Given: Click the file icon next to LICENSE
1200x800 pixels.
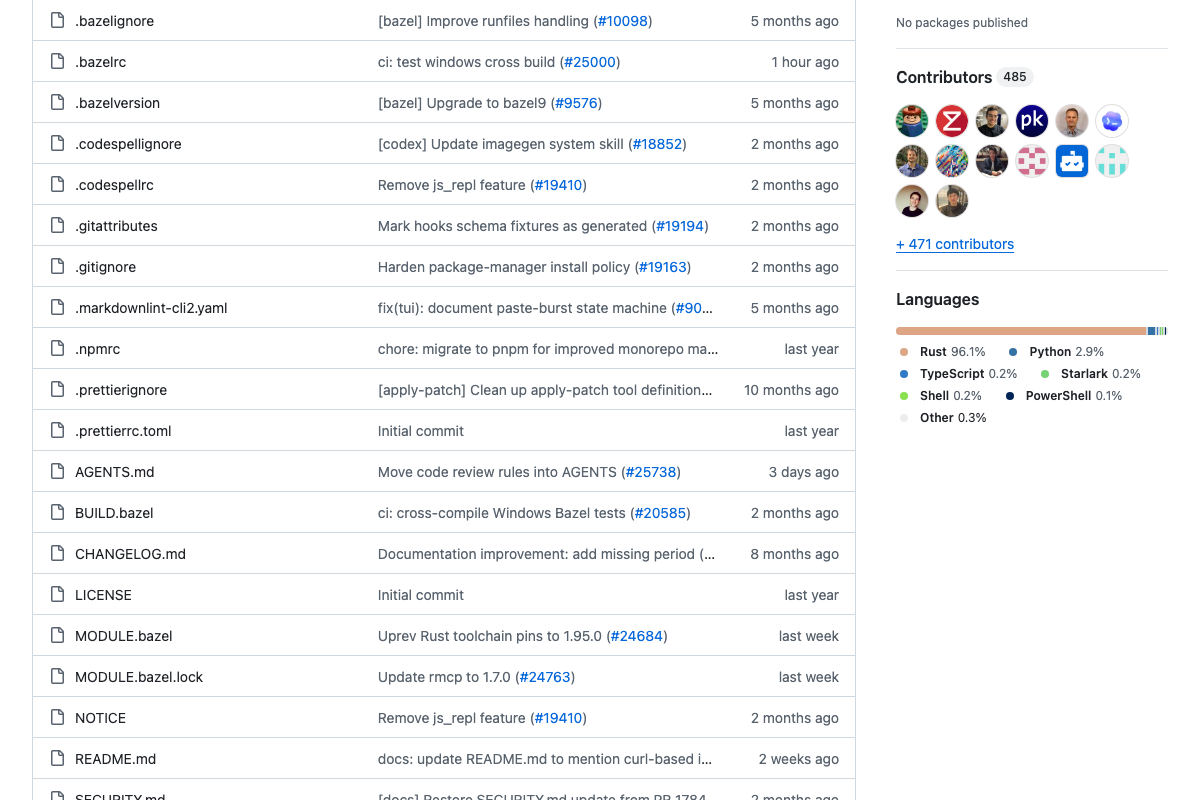Looking at the screenshot, I should (x=57, y=595).
